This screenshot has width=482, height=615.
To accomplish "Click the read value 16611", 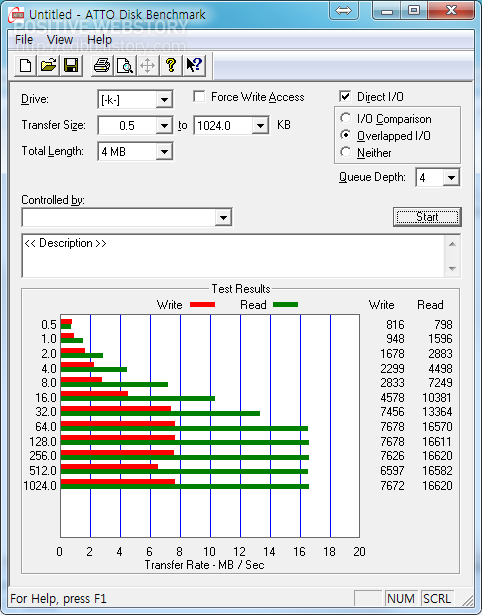I will [437, 442].
